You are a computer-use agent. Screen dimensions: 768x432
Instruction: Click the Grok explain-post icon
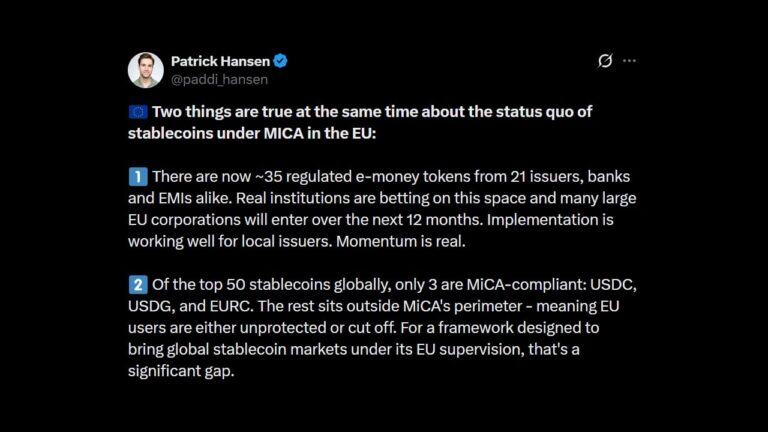pos(605,61)
